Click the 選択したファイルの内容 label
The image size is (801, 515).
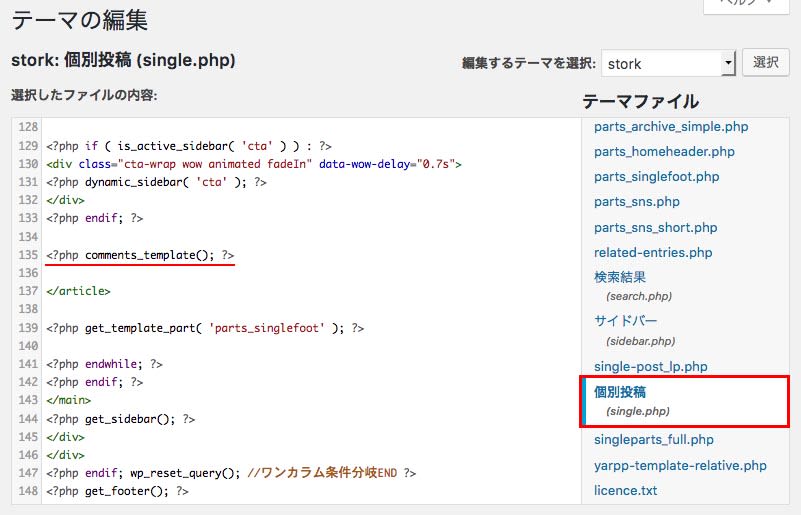pos(84,95)
